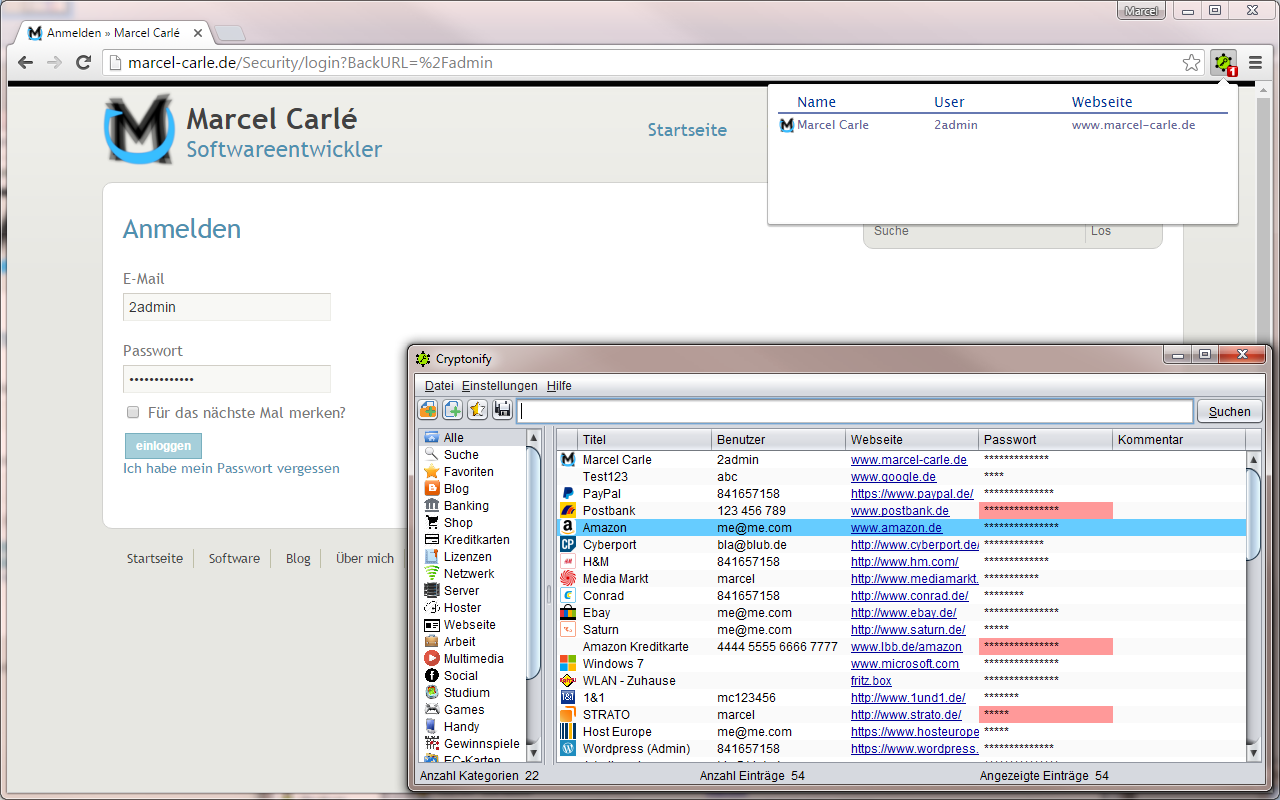Click the Media Markt entry icon
The height and width of the screenshot is (800, 1280).
567,579
